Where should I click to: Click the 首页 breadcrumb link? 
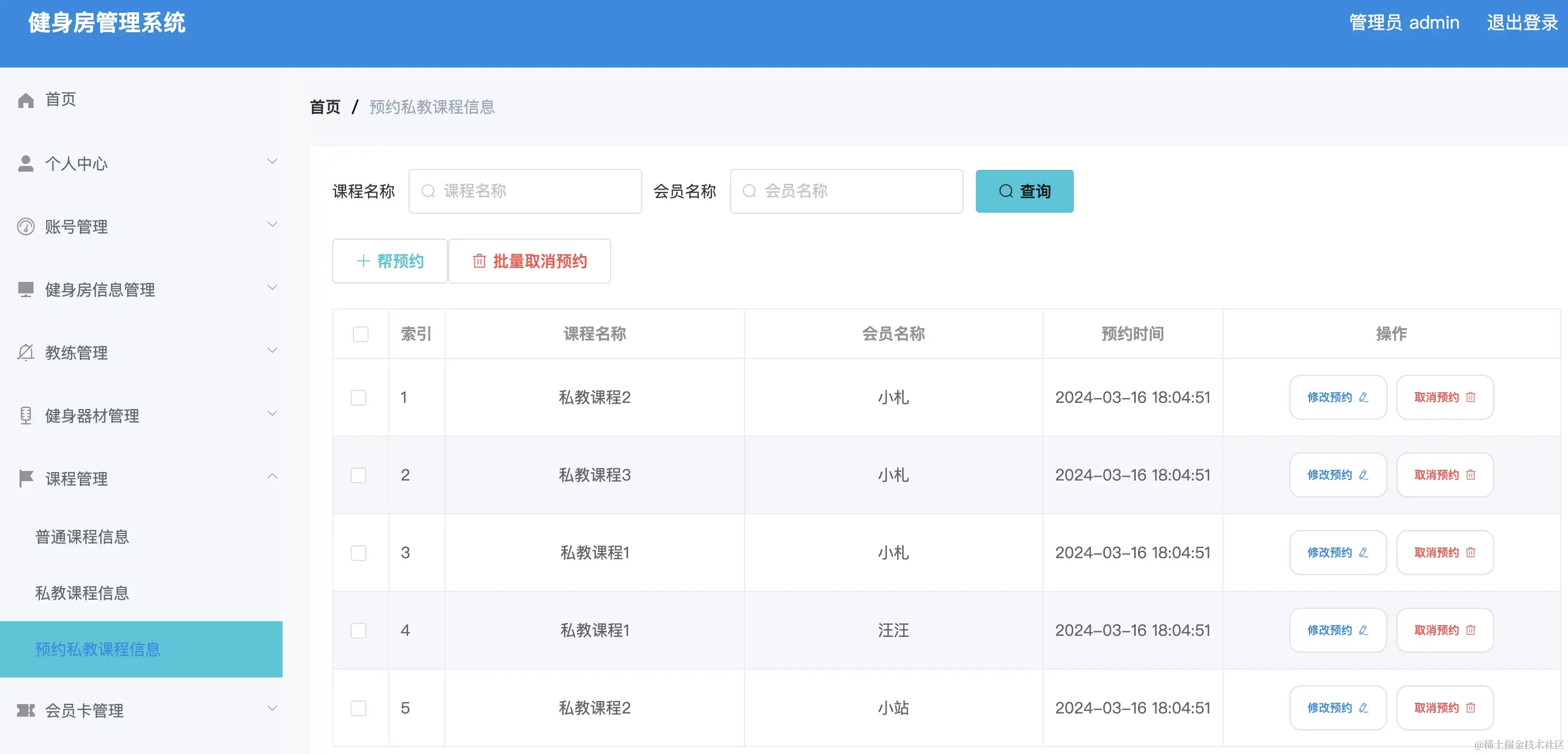(325, 107)
